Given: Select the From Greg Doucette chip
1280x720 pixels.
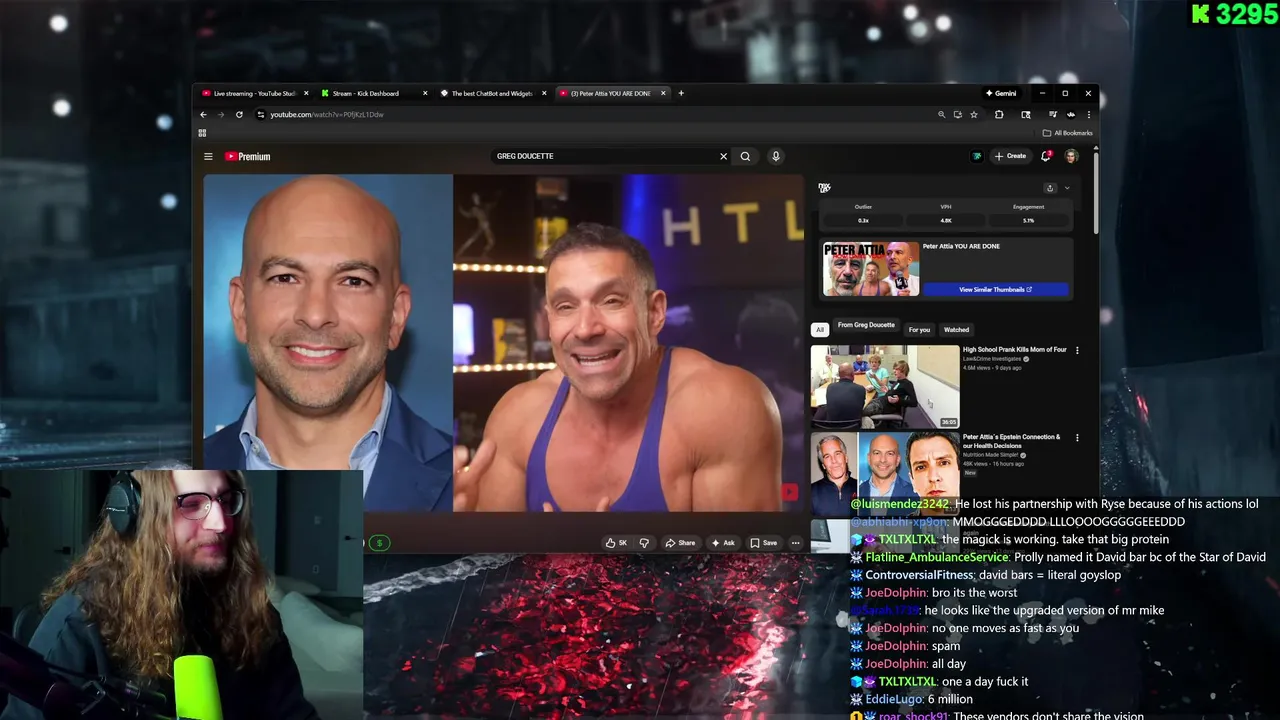Looking at the screenshot, I should tap(866, 326).
